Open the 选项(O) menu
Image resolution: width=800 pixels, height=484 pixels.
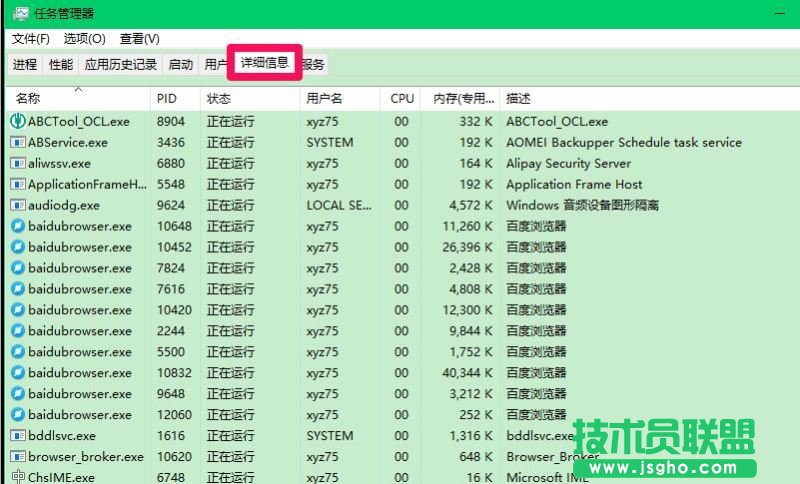tap(85, 39)
